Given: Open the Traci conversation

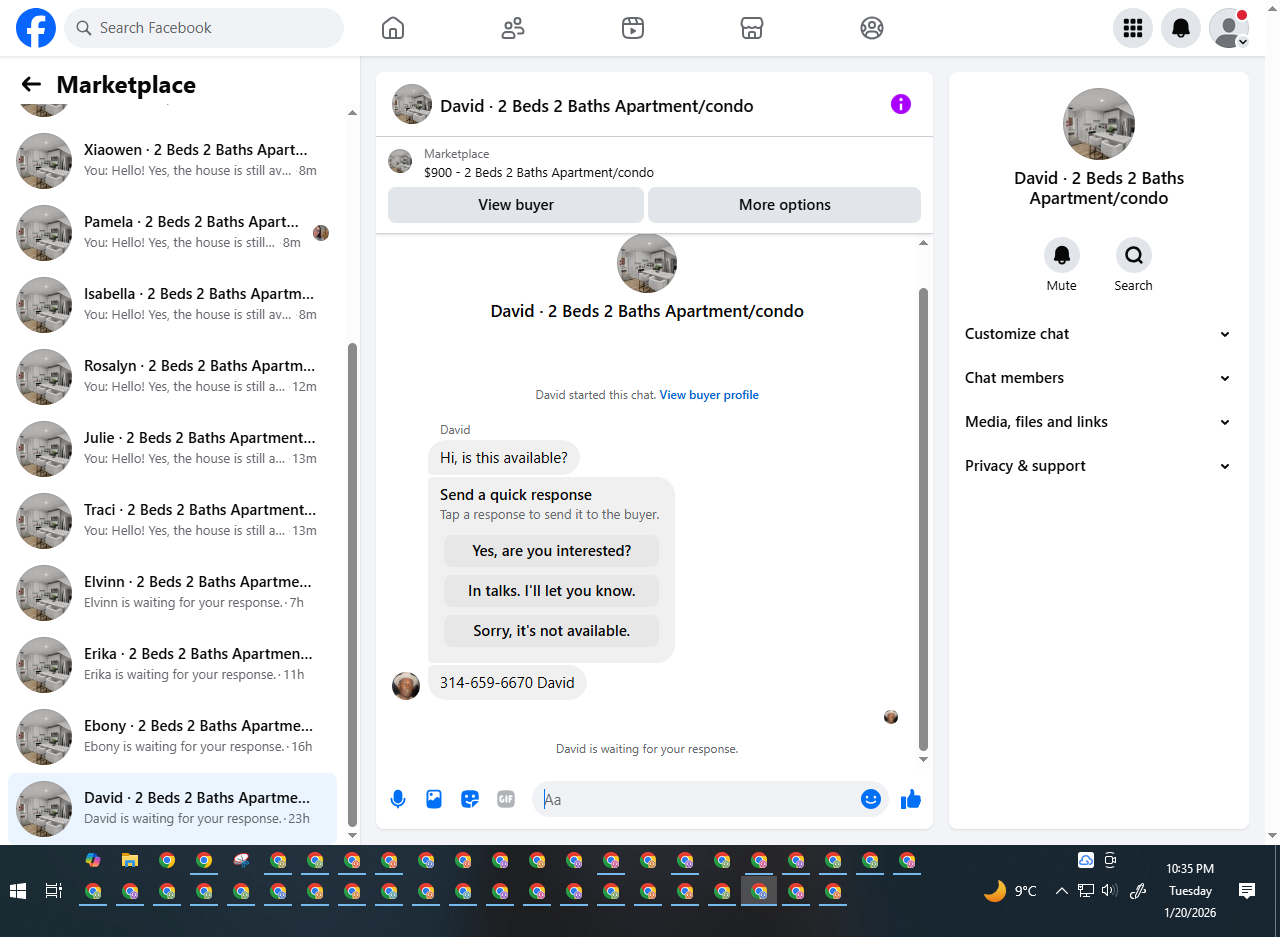Looking at the screenshot, I should tap(172, 521).
